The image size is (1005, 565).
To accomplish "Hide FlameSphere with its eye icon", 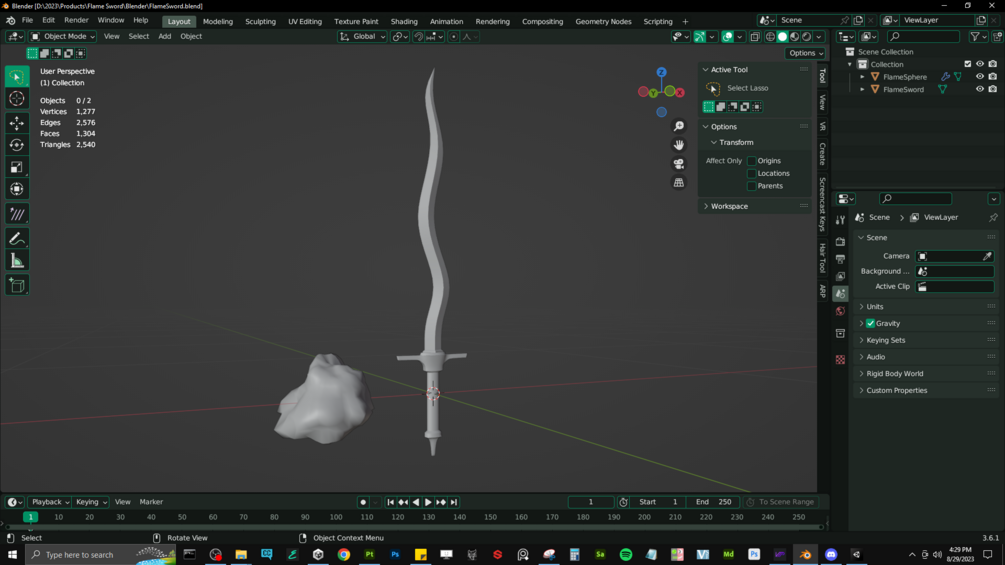I will click(979, 77).
